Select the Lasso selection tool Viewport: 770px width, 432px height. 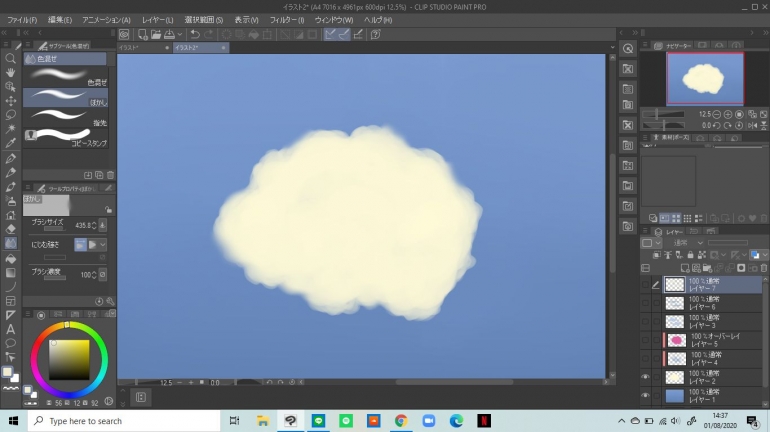pyautogui.click(x=10, y=115)
